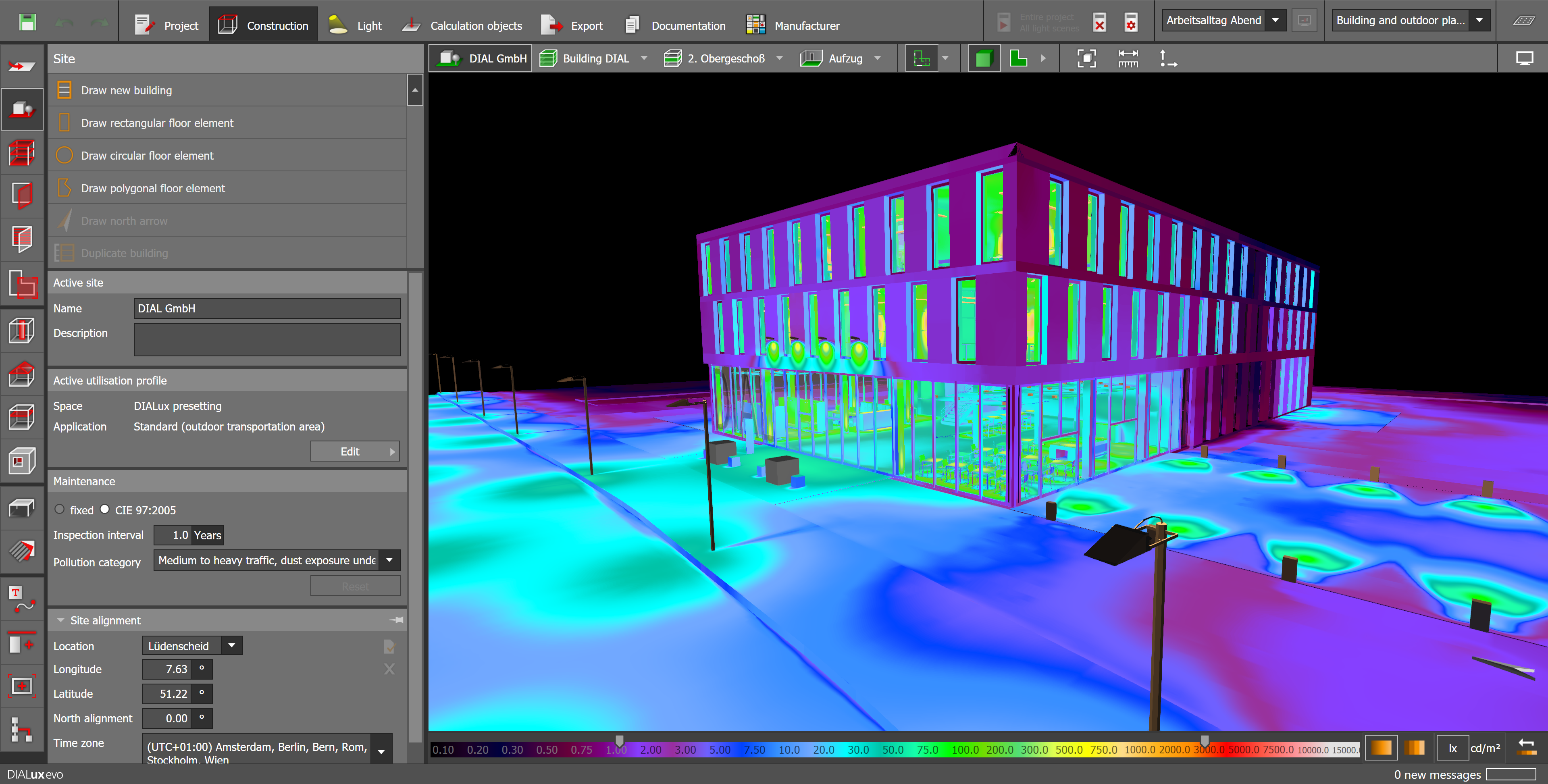Click the Draw new building tool
This screenshot has width=1548, height=784.
pyautogui.click(x=127, y=90)
